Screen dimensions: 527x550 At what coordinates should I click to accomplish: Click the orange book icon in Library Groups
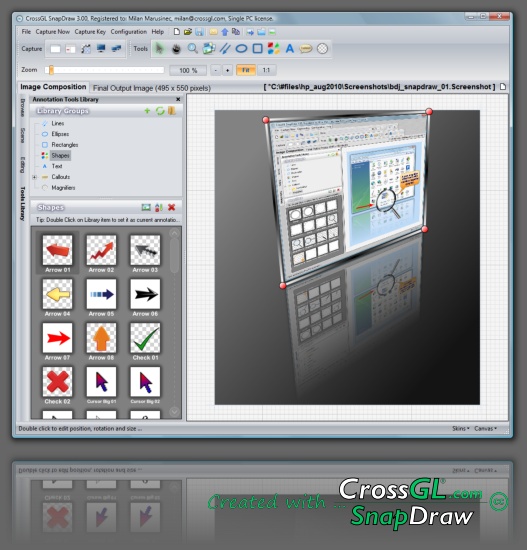[172, 111]
